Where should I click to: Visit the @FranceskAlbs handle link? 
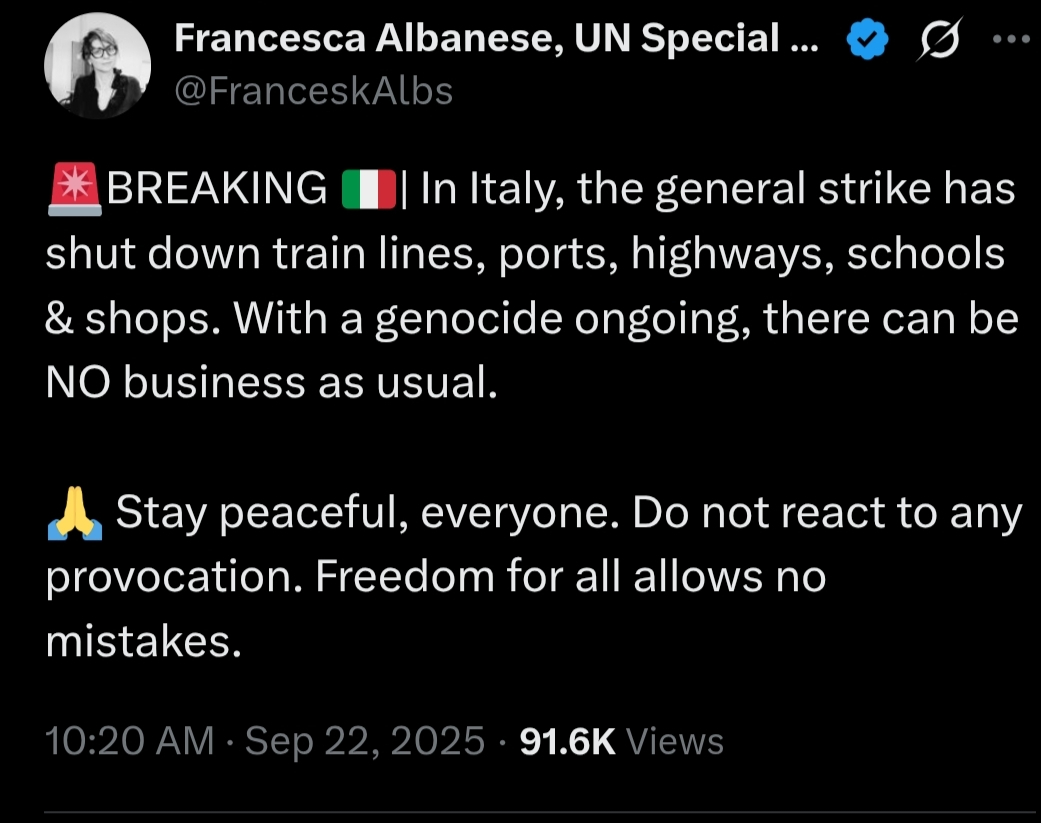(x=313, y=91)
